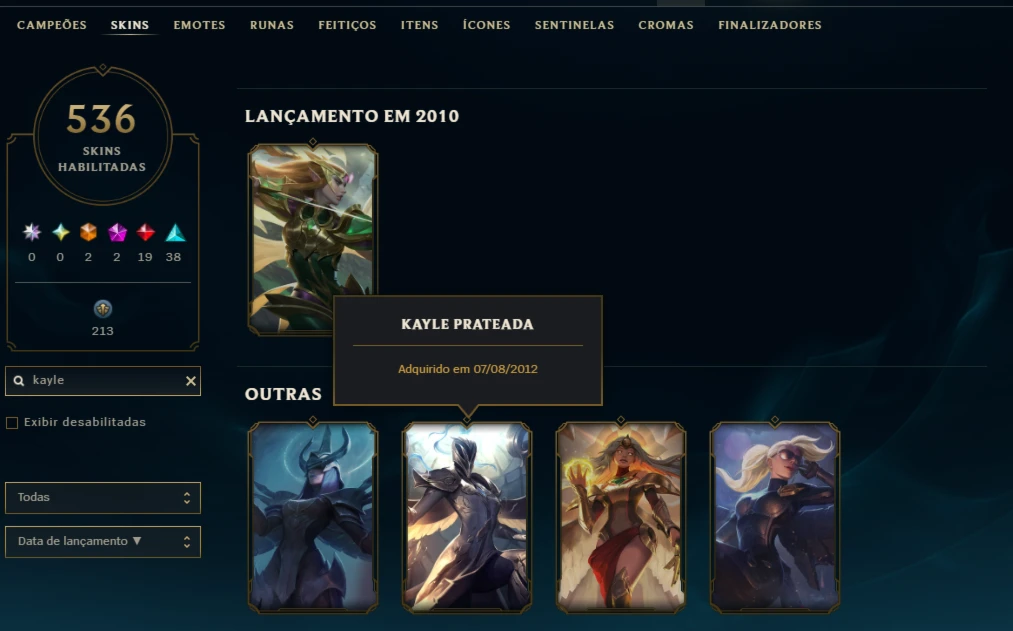Image resolution: width=1013 pixels, height=631 pixels.
Task: Open the Todas filter dropdown
Action: pos(103,497)
